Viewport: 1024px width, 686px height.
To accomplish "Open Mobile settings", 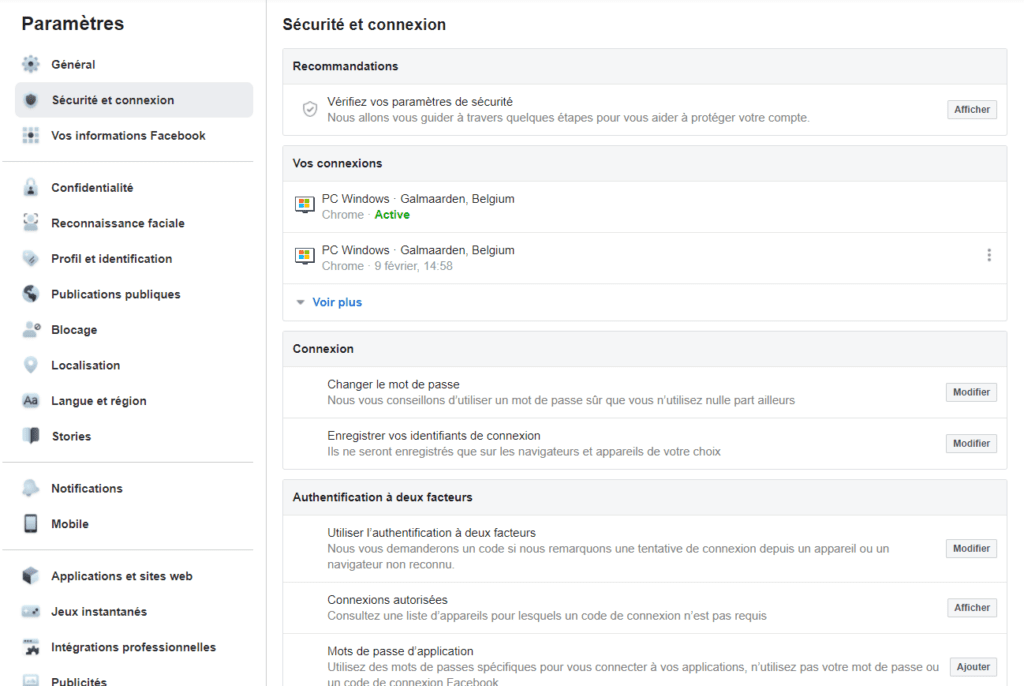I will point(134,524).
